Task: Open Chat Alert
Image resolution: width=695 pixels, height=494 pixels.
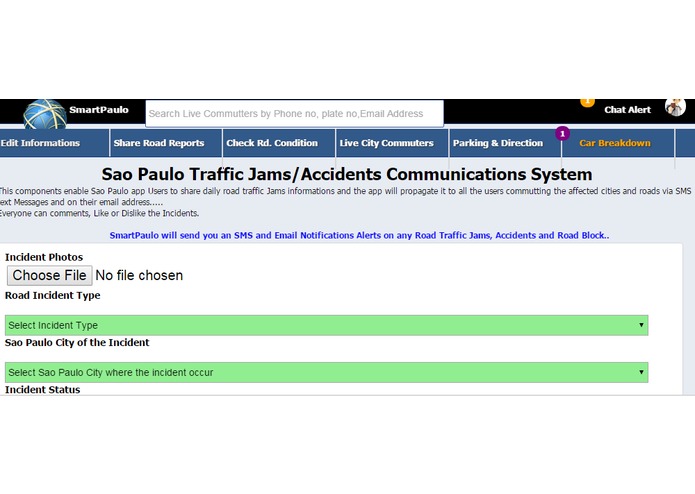Action: pyautogui.click(x=627, y=110)
